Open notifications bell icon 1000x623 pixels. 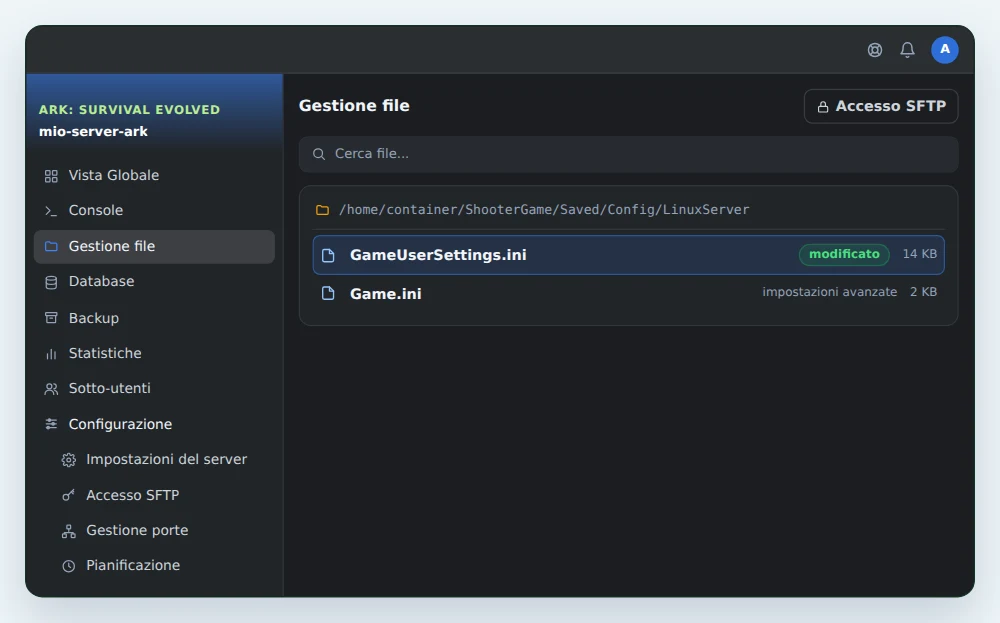(908, 50)
